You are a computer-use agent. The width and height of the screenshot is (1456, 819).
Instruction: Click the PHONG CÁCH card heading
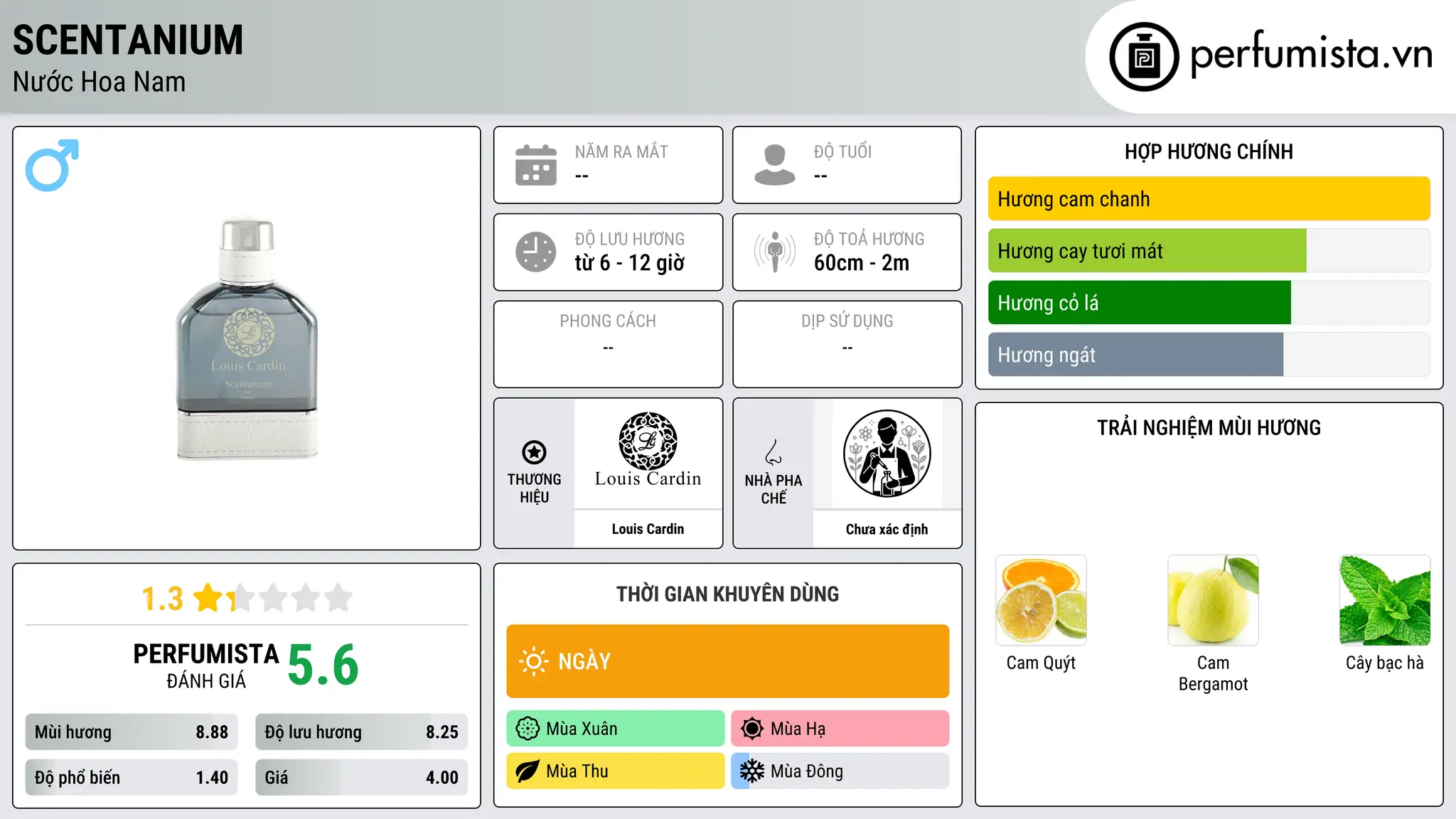pos(608,321)
